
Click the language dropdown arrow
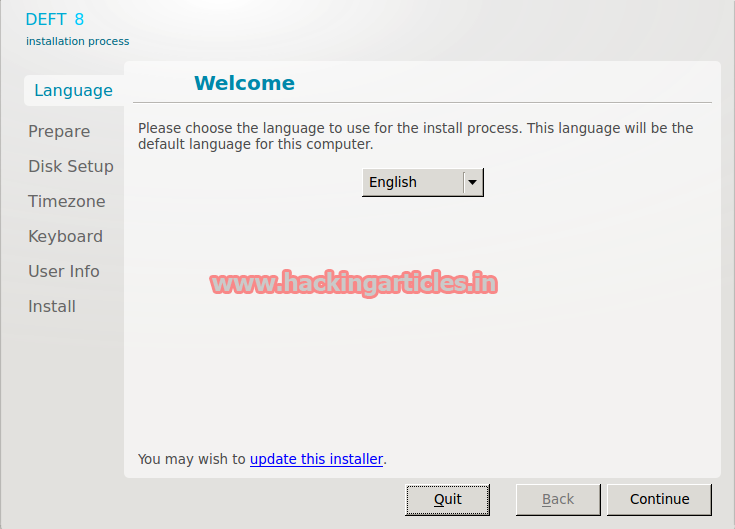[472, 182]
